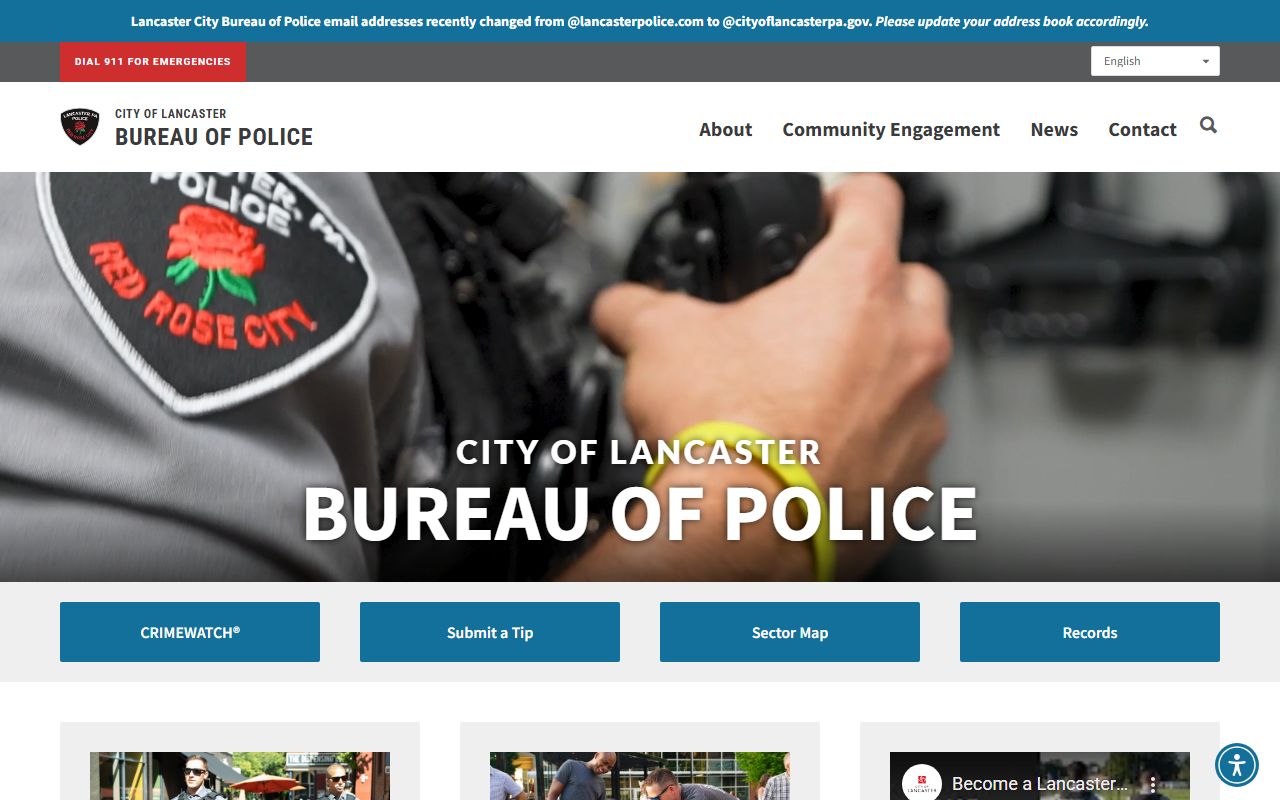Click the Lancaster police badge logo

[x=80, y=127]
